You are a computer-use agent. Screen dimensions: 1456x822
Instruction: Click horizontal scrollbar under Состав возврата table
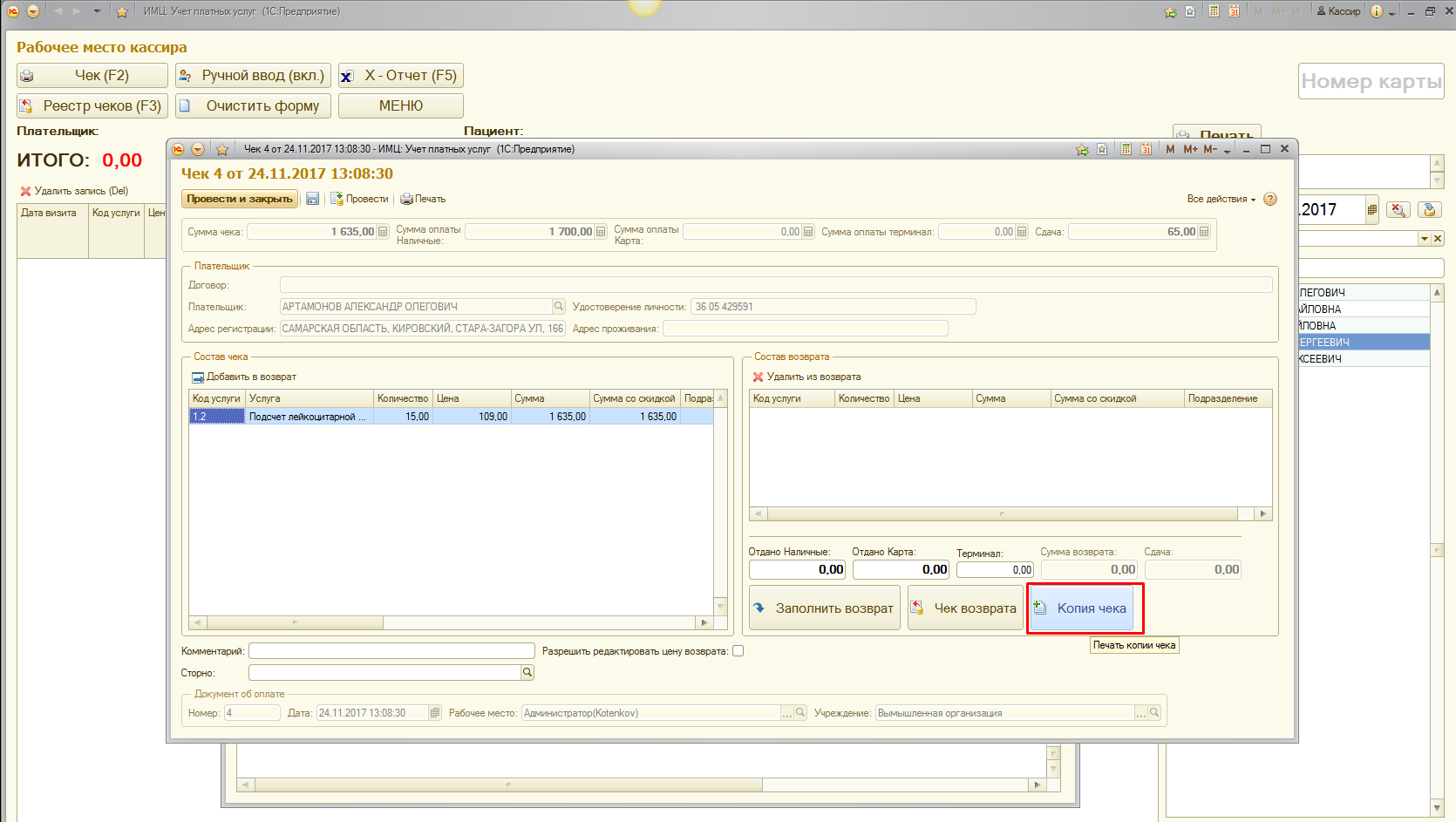point(1002,514)
